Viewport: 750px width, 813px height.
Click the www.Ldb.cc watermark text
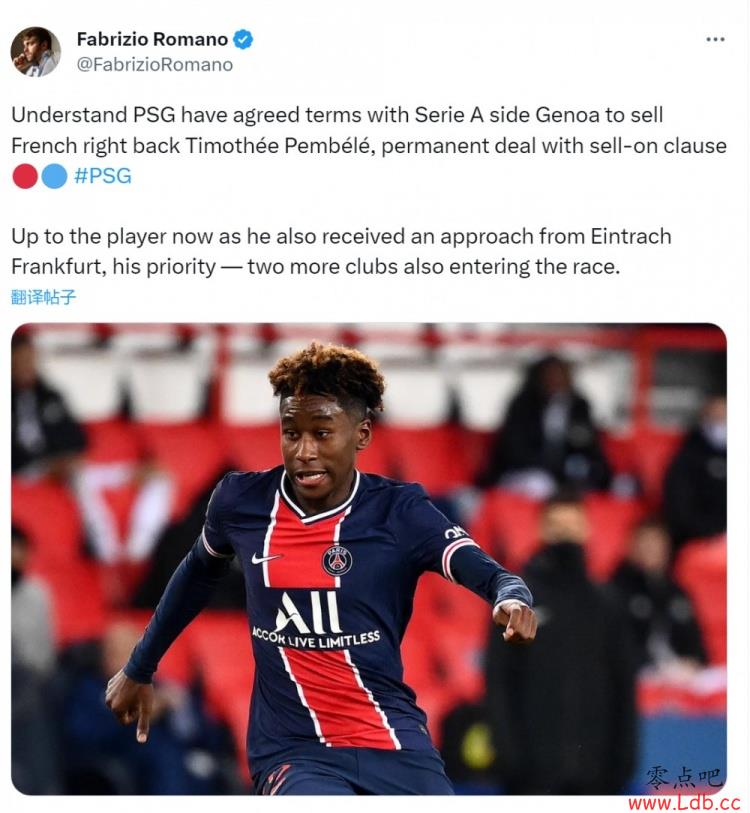tap(685, 802)
